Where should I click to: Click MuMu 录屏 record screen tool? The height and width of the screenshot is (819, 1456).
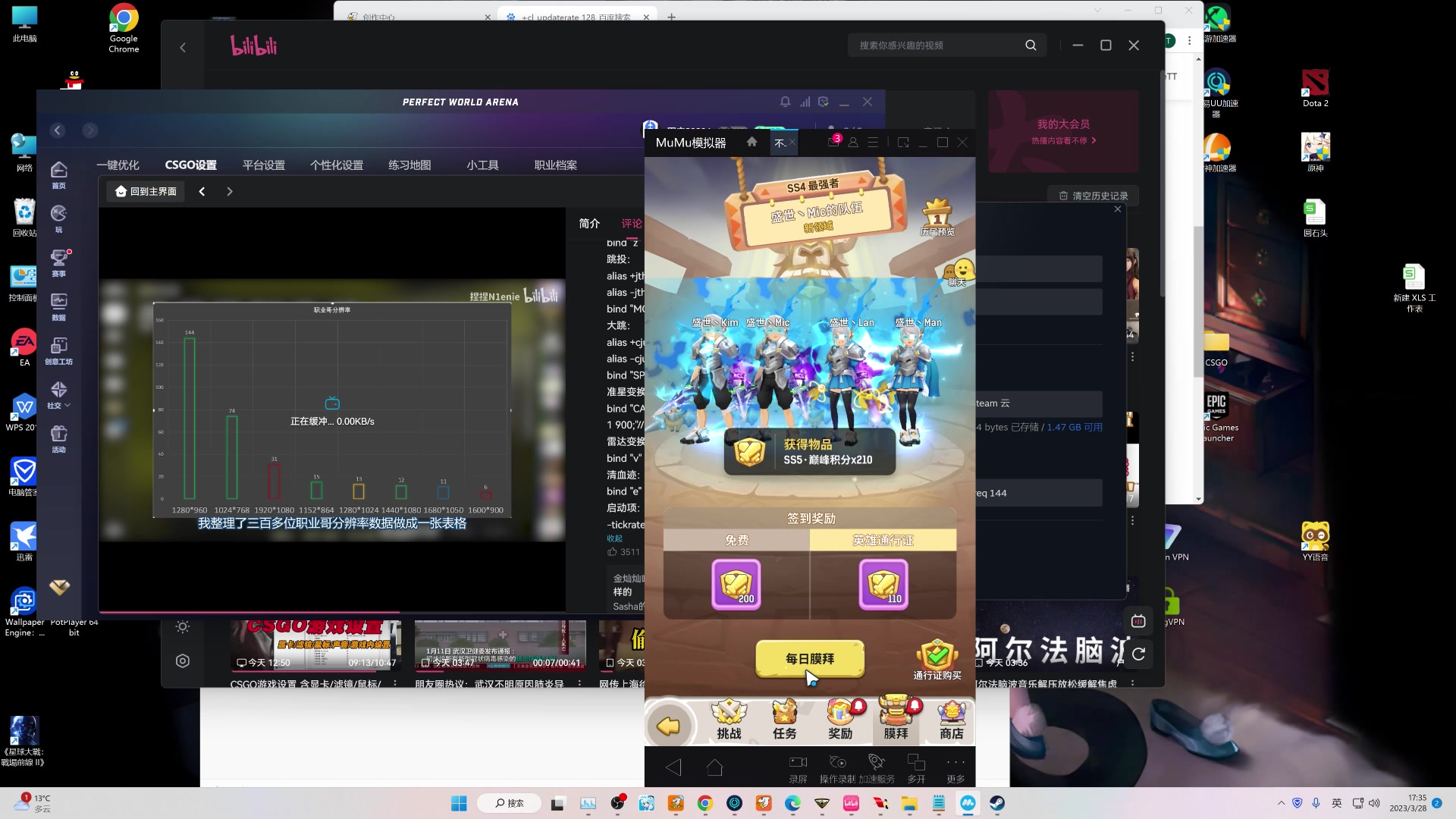tap(798, 769)
